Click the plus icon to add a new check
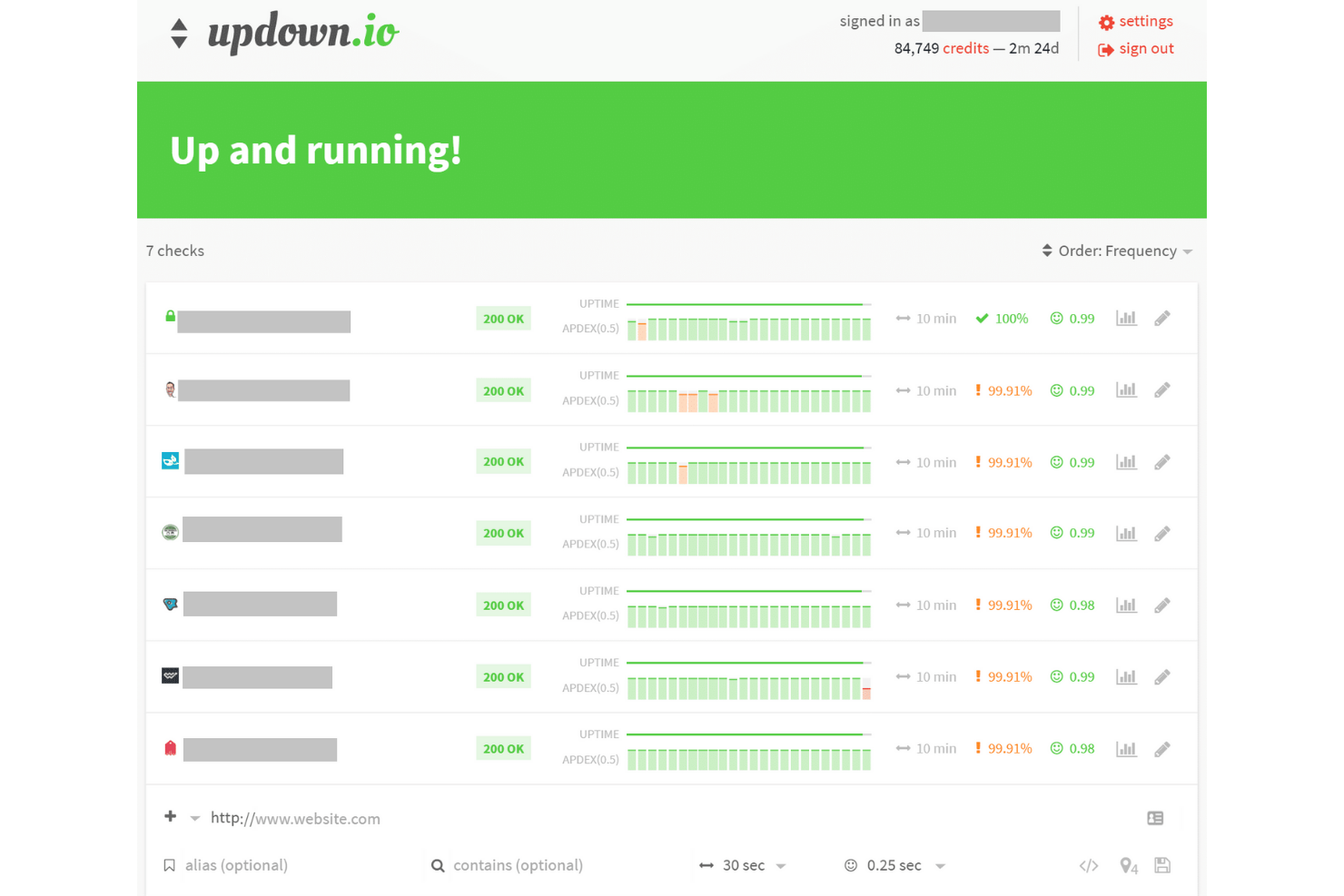1344x896 pixels. pos(170,816)
